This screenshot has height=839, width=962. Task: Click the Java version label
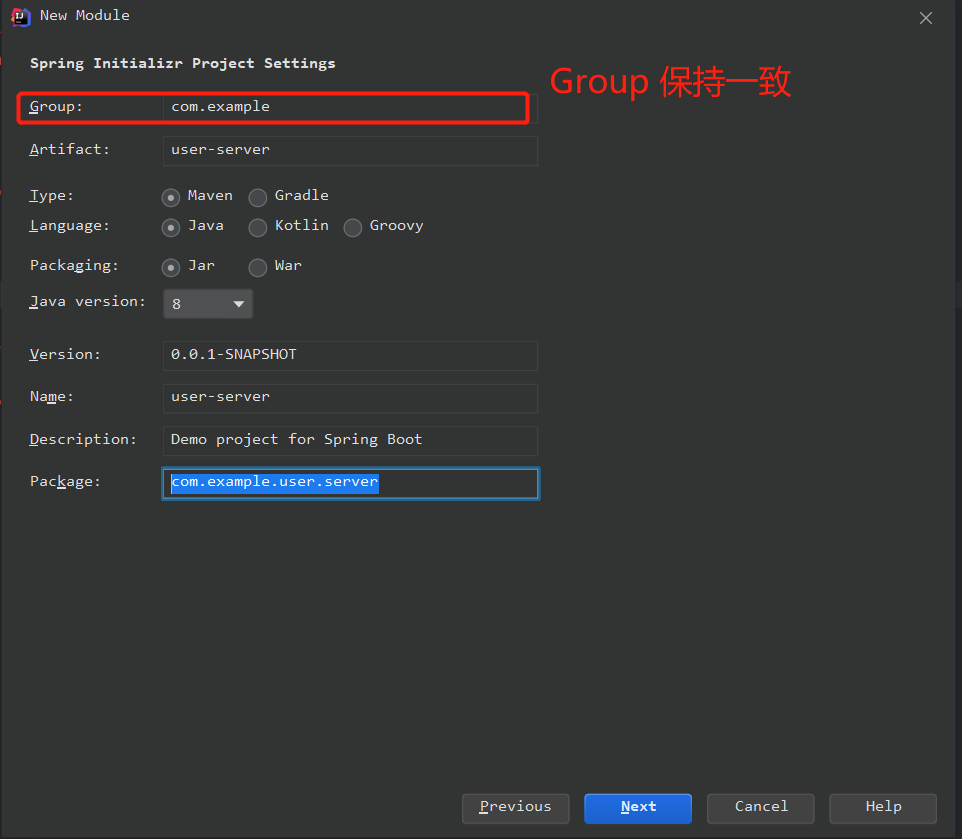click(x=88, y=302)
